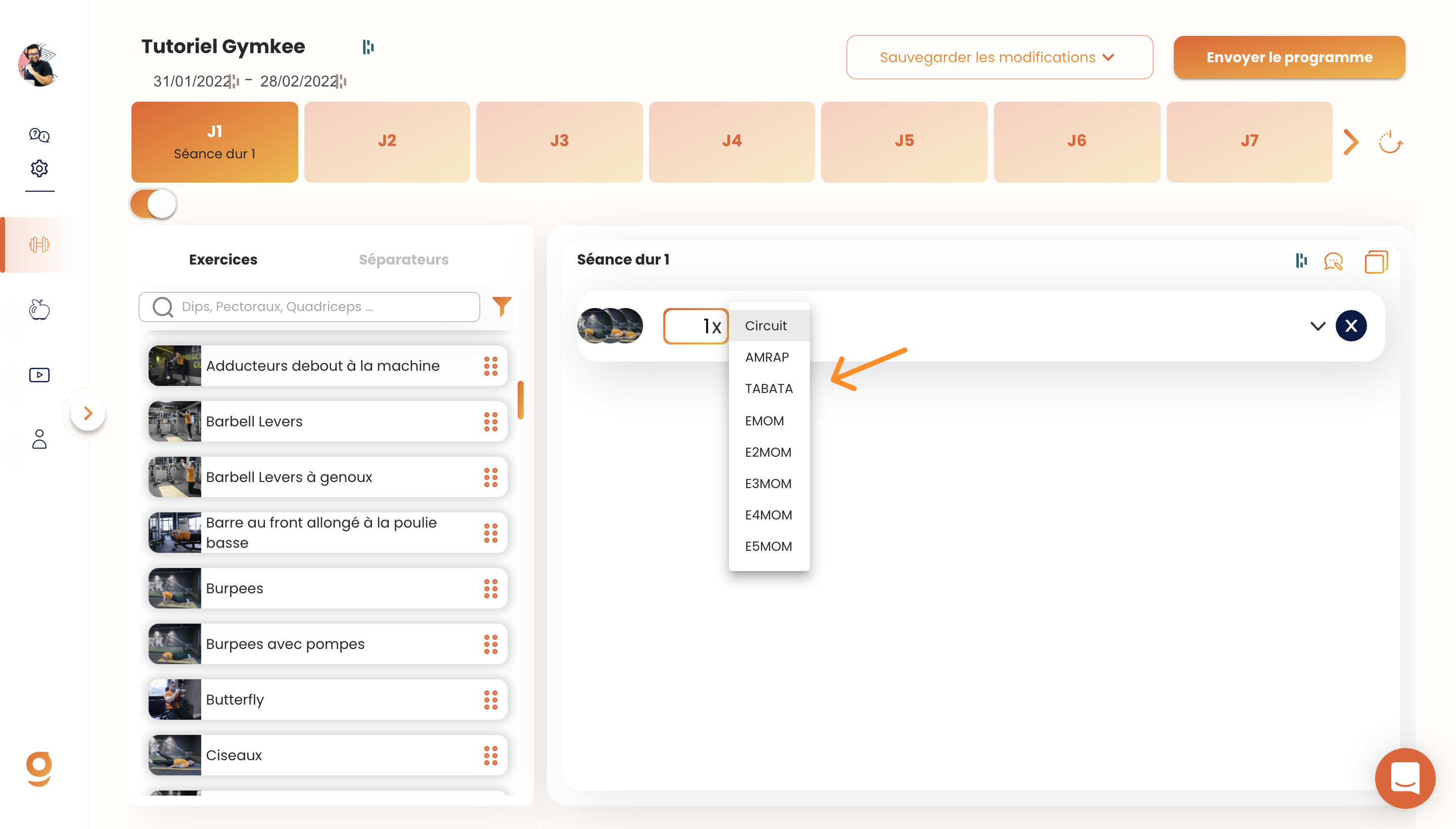Screen dimensions: 1456x829
Task: Open the support chat bubble
Action: pyautogui.click(x=1404, y=778)
